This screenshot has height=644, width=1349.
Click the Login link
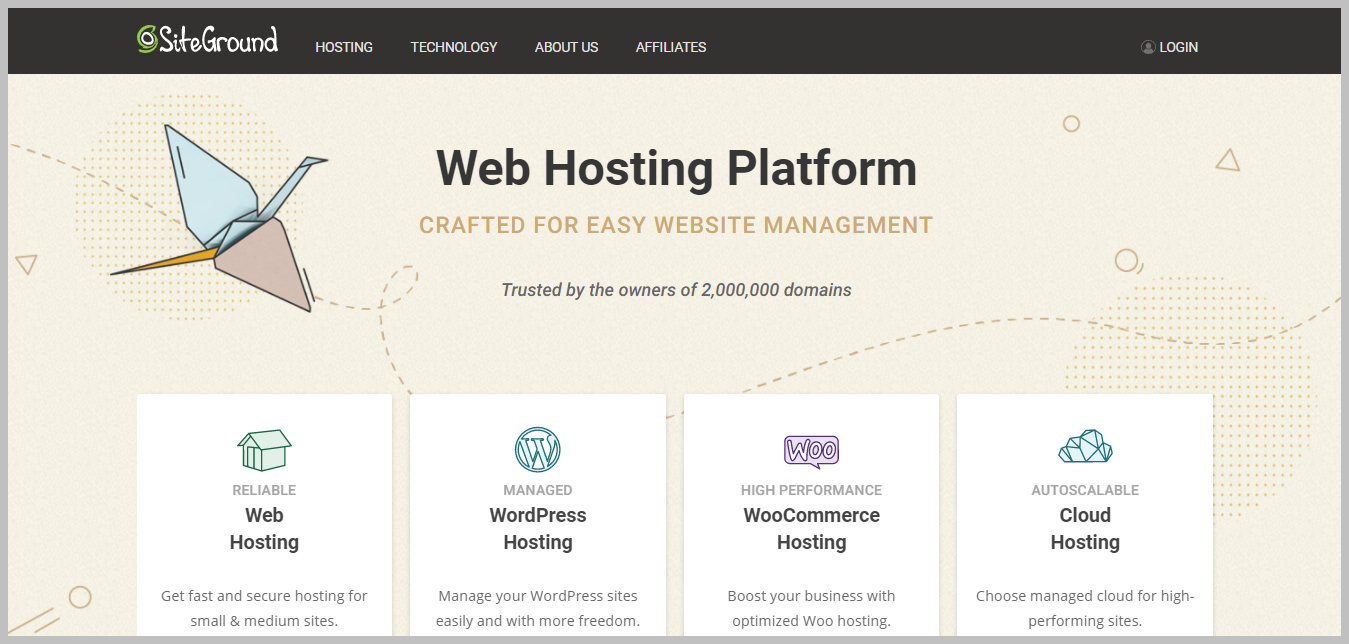pos(1178,47)
